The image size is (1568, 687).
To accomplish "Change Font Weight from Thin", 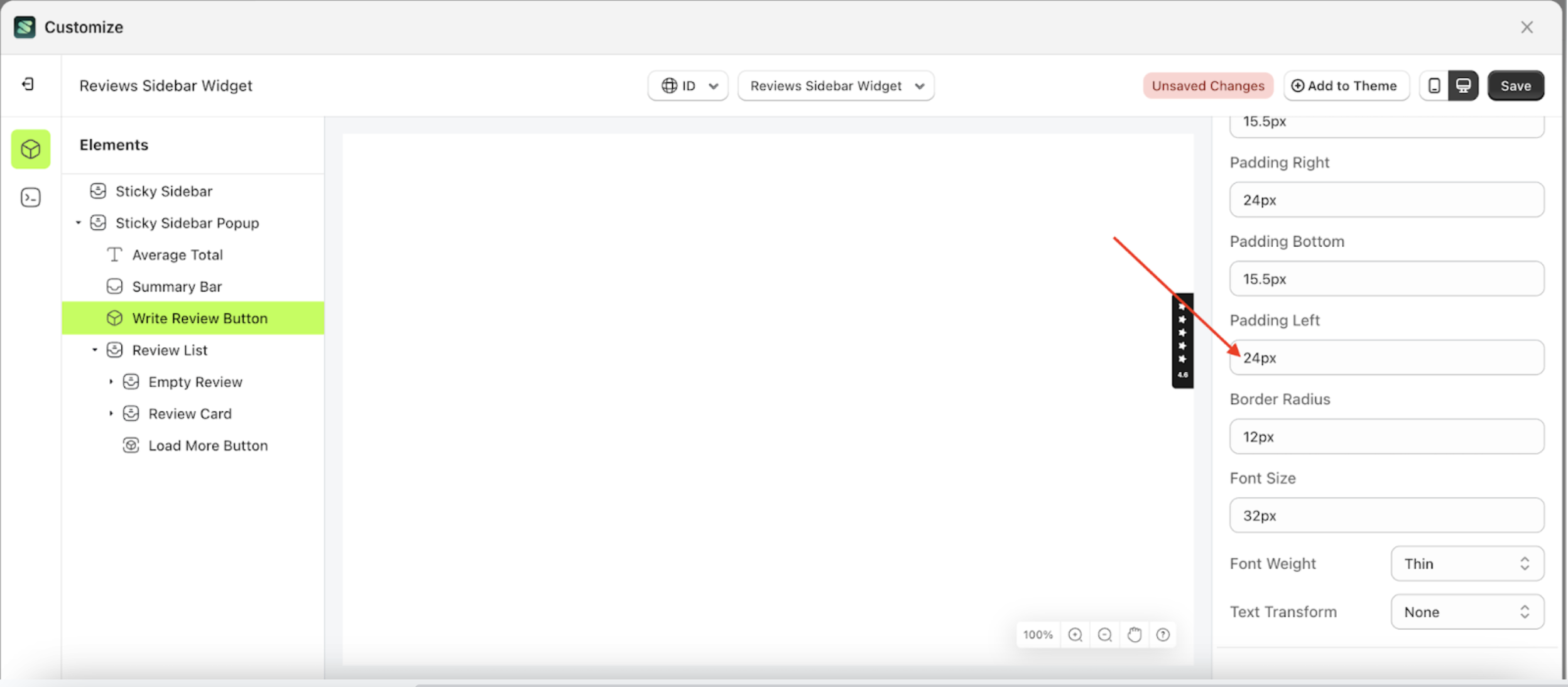I will [x=1466, y=563].
